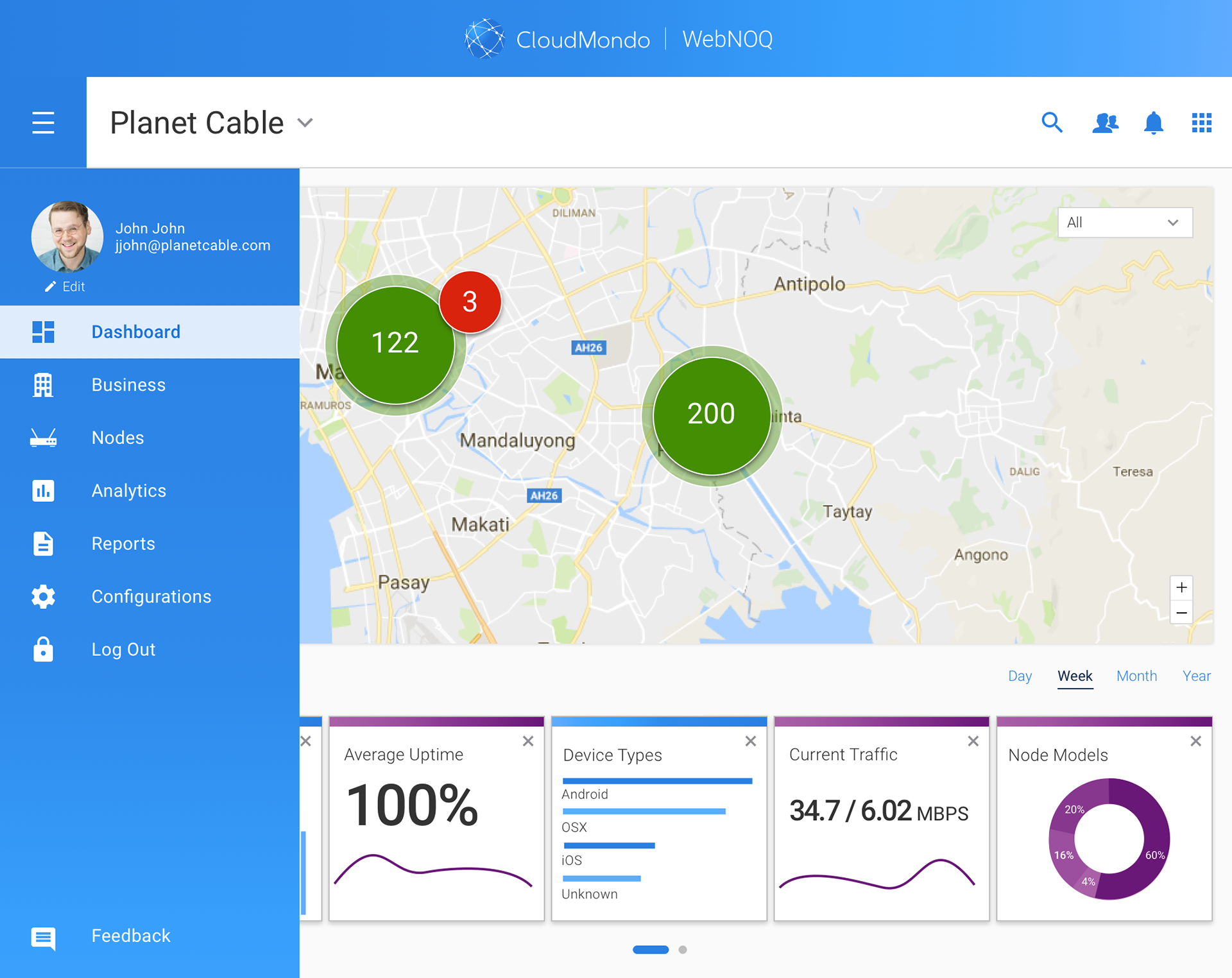Switch to the Month tab
Screen dimensions: 1232x978
click(1136, 676)
